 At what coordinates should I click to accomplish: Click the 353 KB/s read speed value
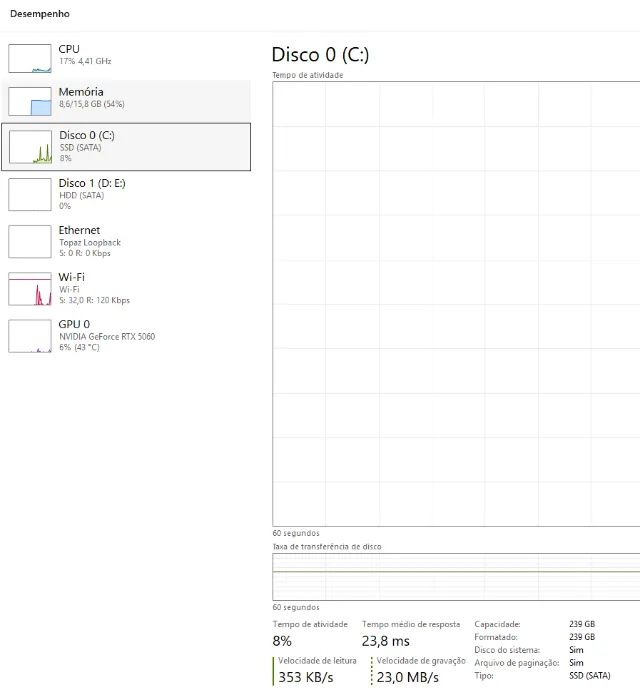pos(305,677)
